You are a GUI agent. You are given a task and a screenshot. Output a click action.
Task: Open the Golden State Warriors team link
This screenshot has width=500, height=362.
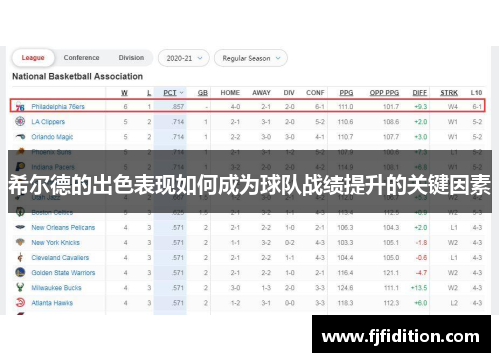(63, 273)
